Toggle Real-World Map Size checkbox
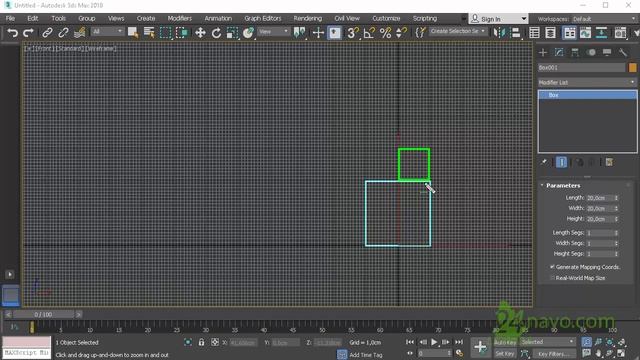 click(552, 278)
